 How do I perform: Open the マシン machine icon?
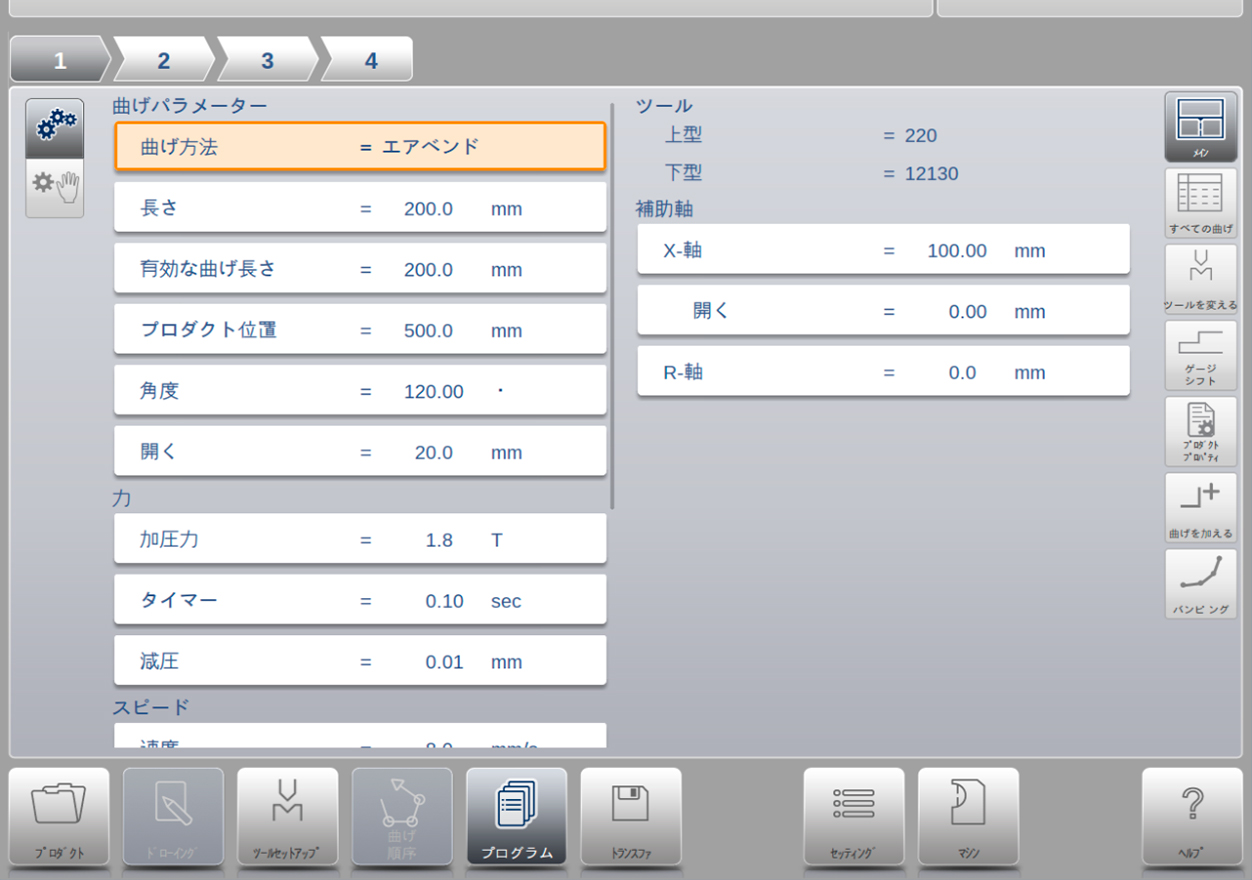tap(968, 816)
